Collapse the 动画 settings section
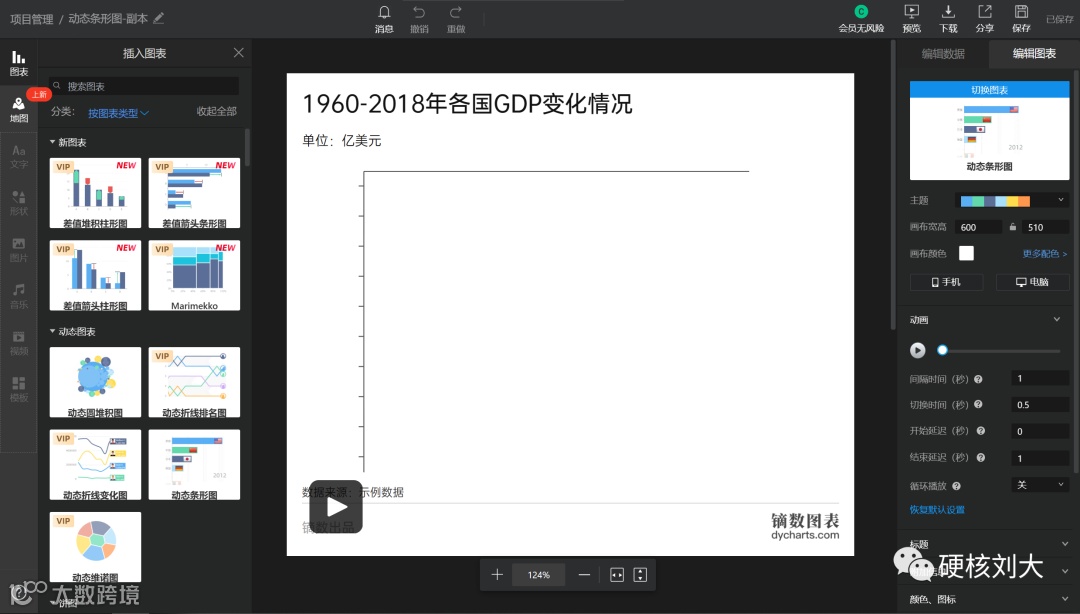 tap(1057, 319)
